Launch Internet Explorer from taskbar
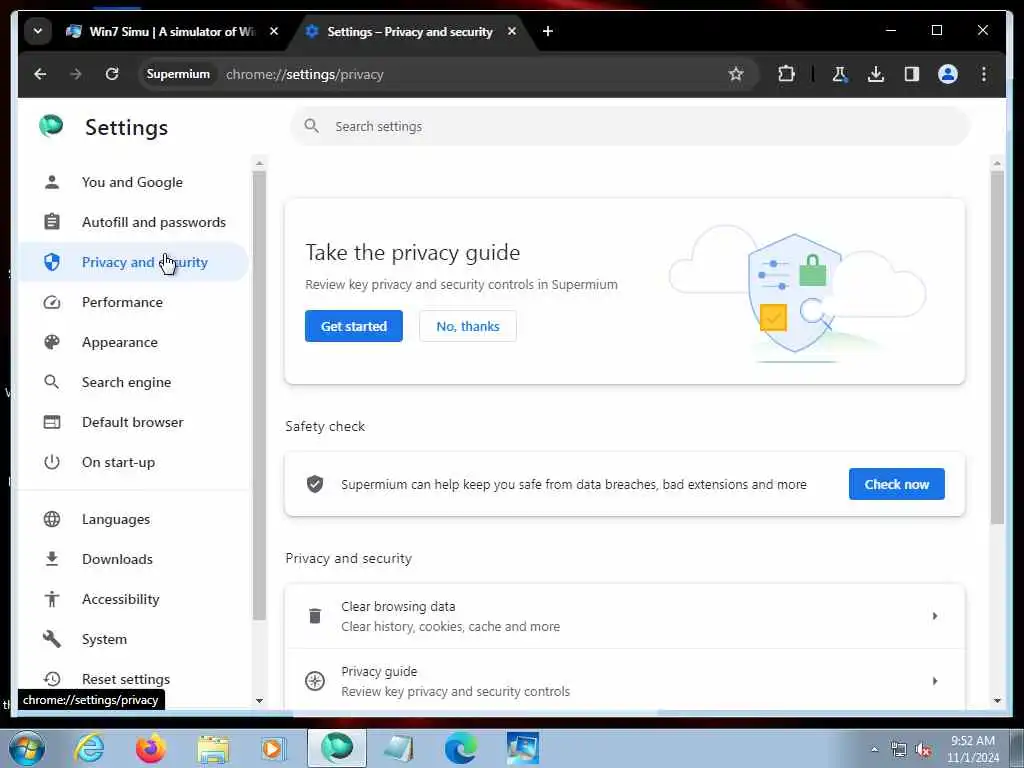 89,748
